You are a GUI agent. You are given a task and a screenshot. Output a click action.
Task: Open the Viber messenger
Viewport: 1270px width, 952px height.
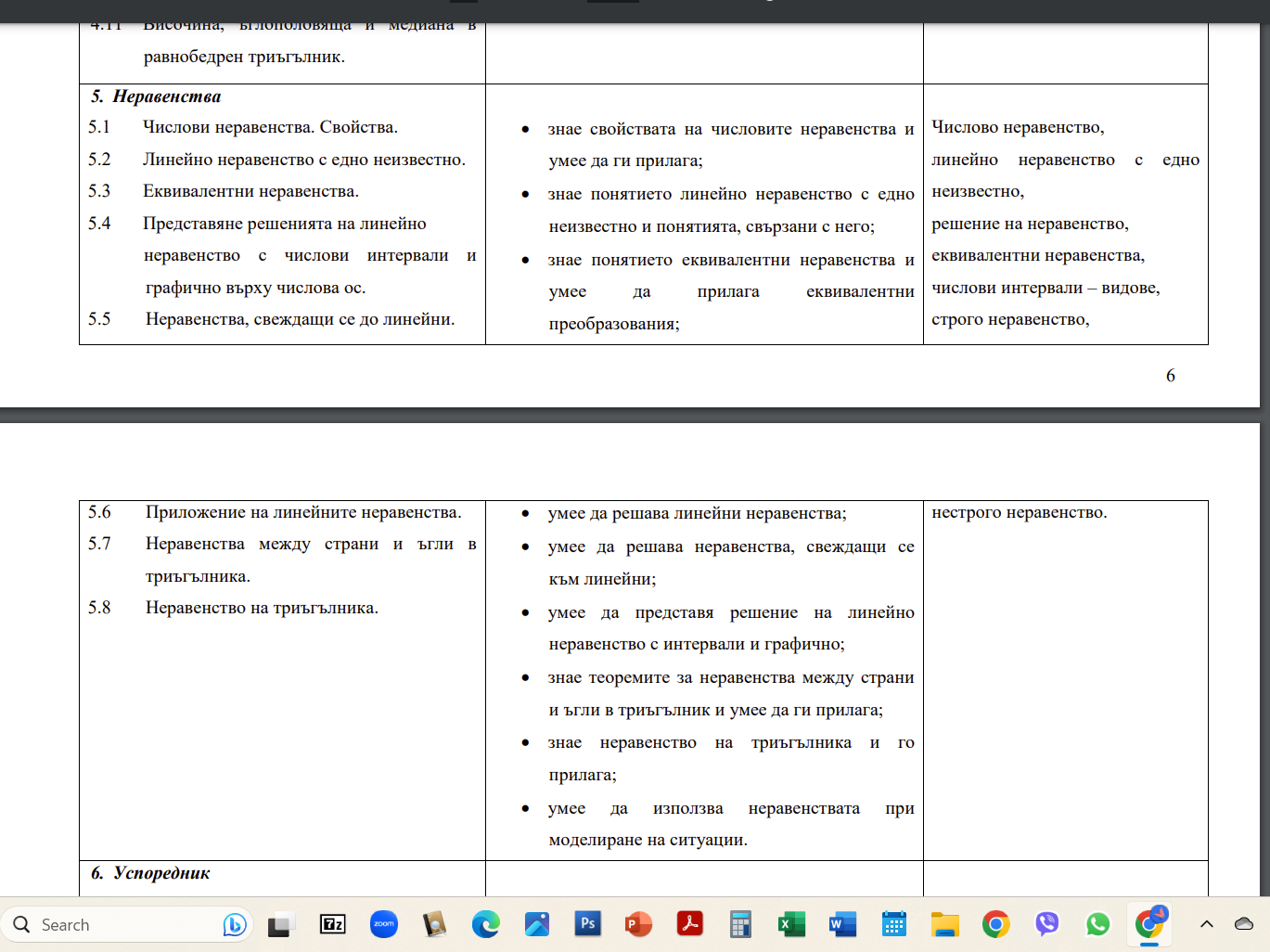pos(1046,924)
